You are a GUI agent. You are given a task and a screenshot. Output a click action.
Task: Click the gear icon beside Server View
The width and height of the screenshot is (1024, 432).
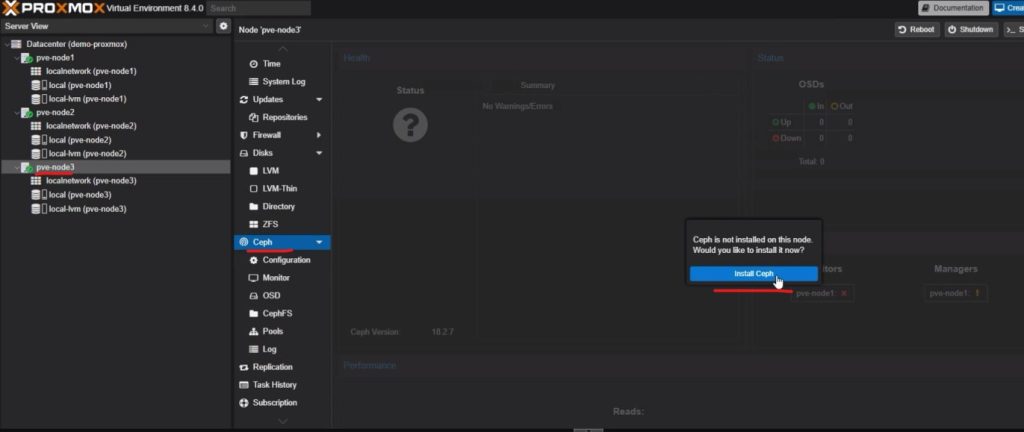[x=223, y=26]
